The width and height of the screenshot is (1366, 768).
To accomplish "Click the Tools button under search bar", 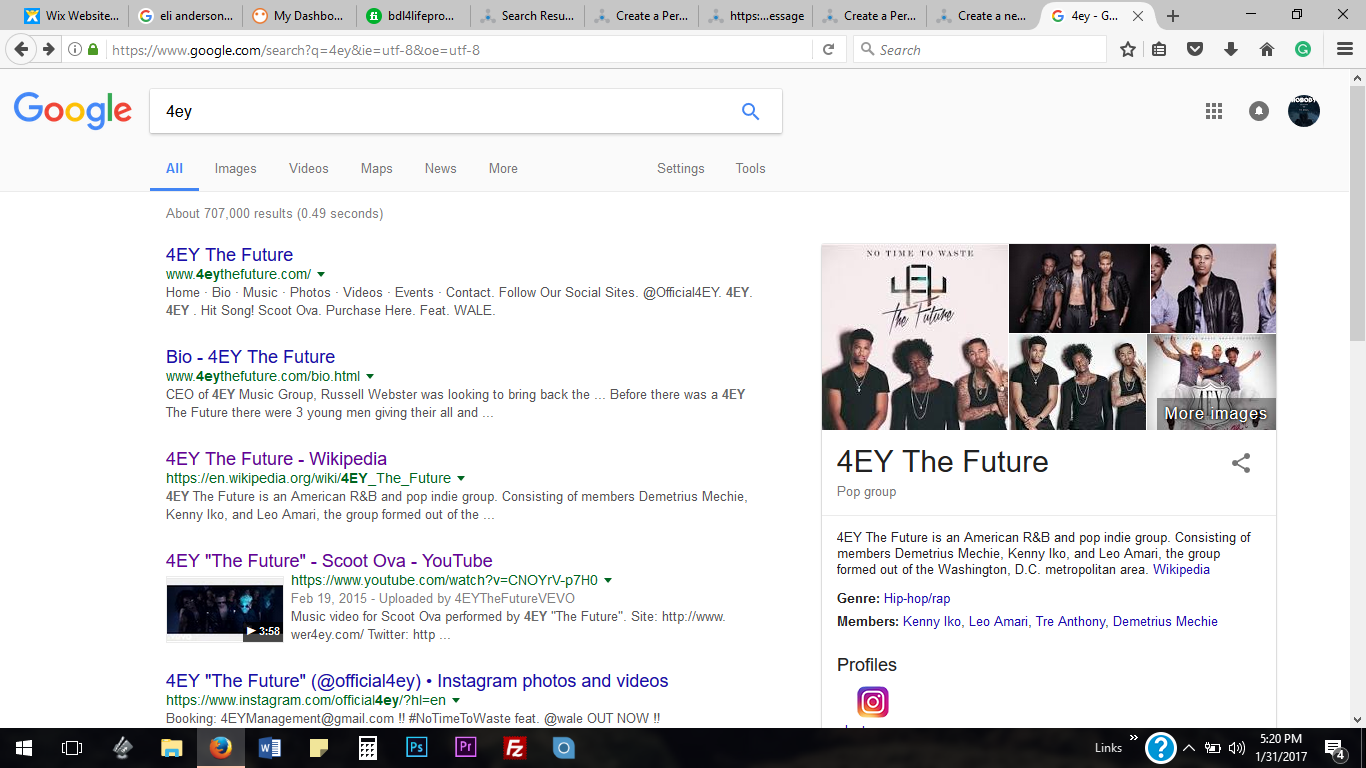I will click(750, 169).
